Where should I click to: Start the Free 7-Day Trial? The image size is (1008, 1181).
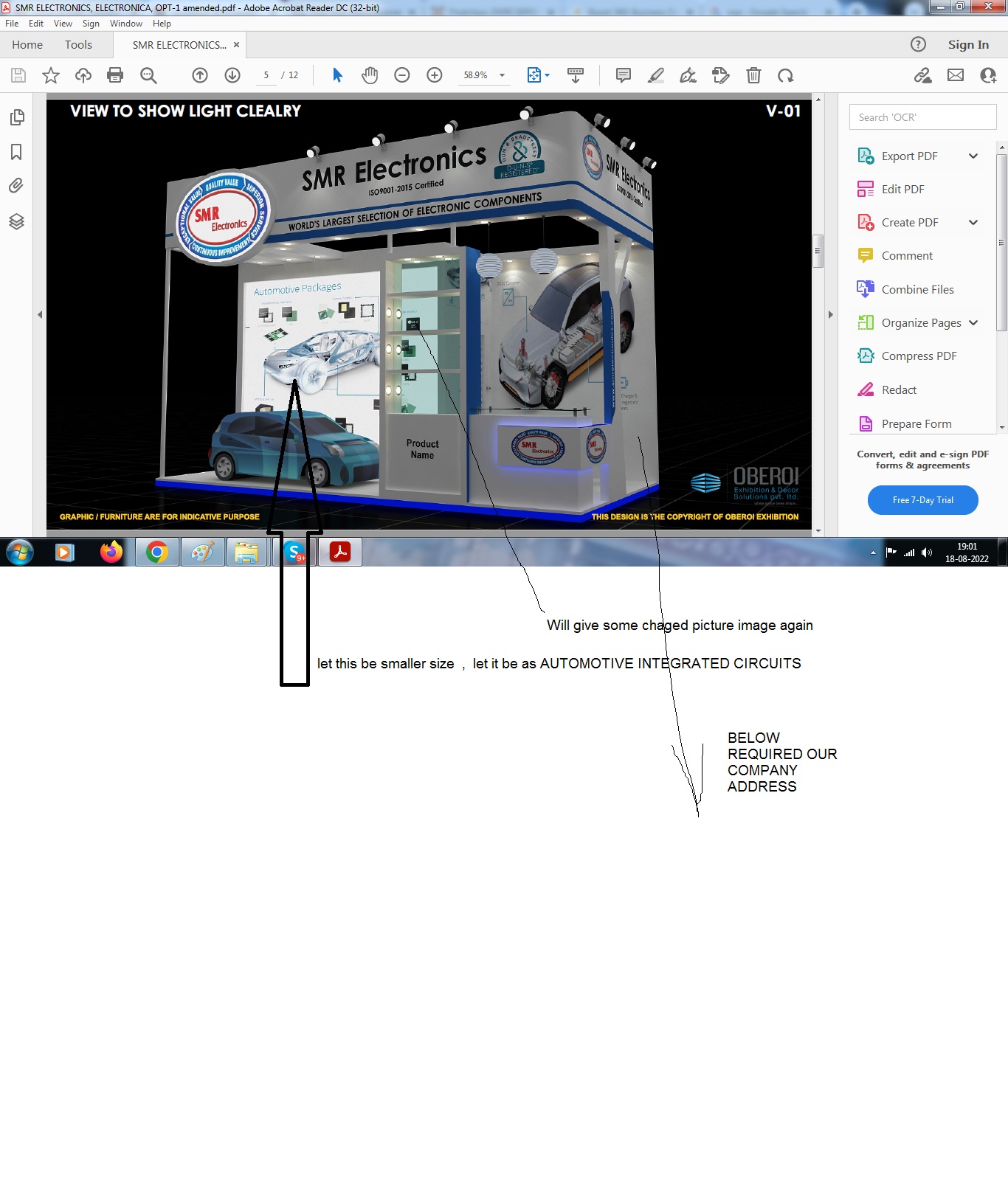[922, 499]
